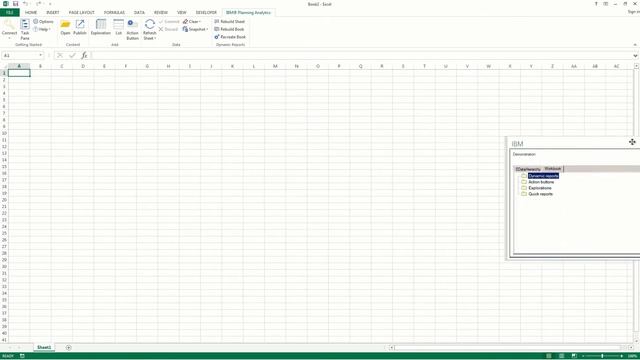
Task: Click the Publish icon
Action: click(x=80, y=24)
